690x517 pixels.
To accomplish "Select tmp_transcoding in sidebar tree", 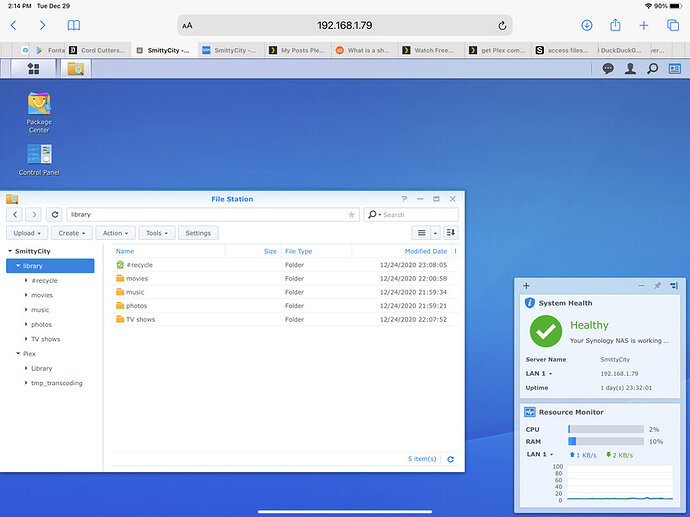I will (x=56, y=383).
